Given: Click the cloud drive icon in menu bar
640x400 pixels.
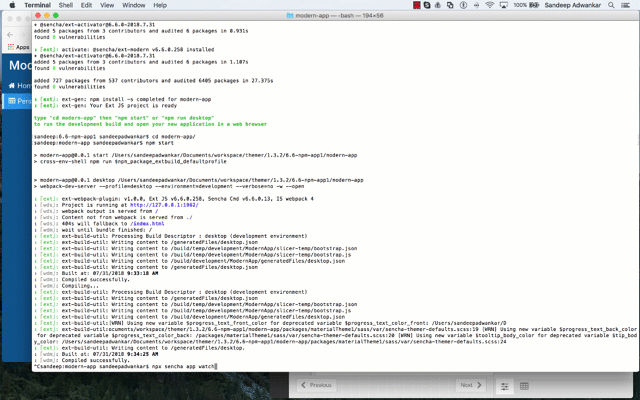Looking at the screenshot, I should pos(438,5).
